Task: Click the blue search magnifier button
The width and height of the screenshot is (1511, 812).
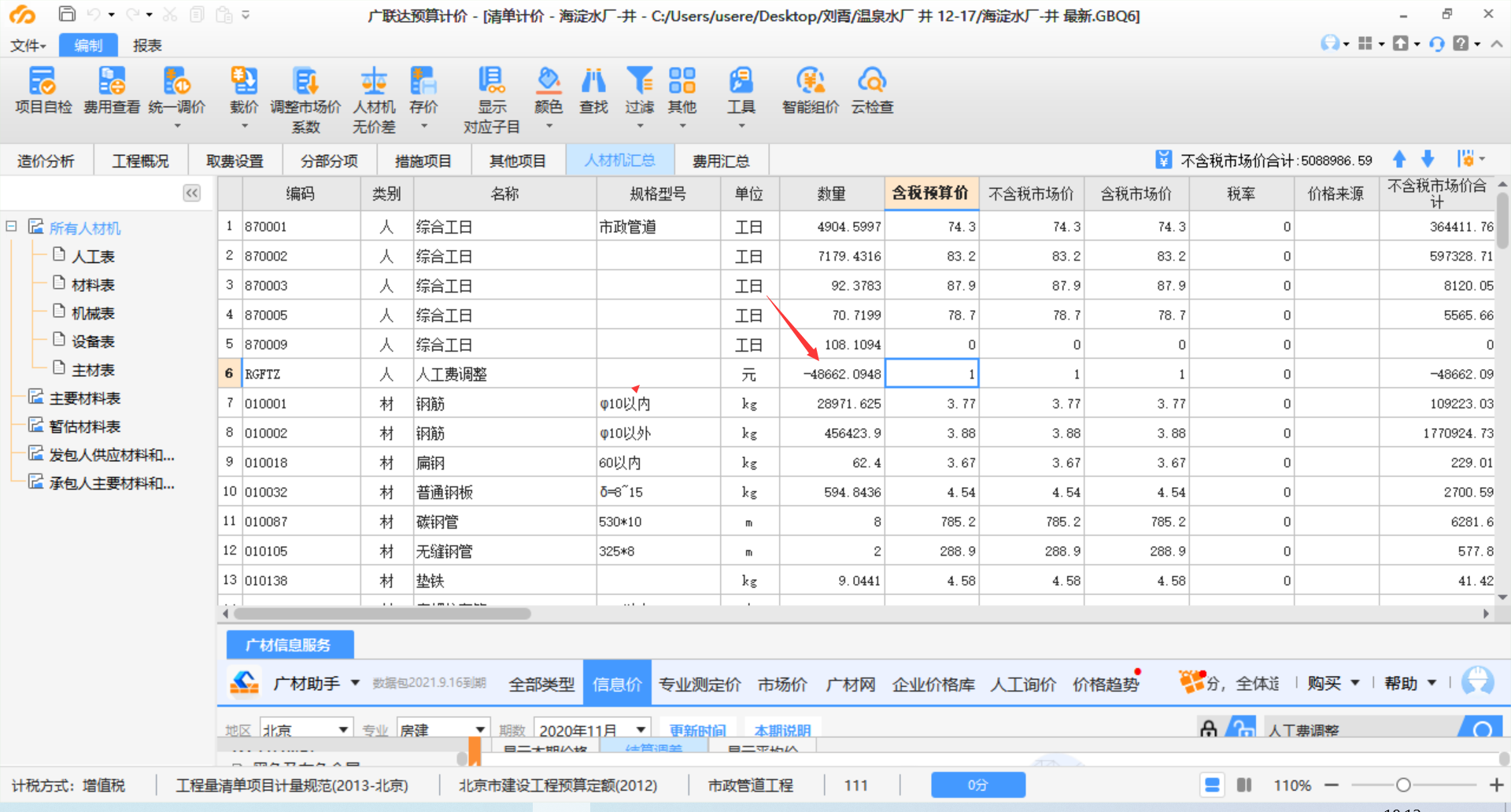Action: pos(1483,729)
